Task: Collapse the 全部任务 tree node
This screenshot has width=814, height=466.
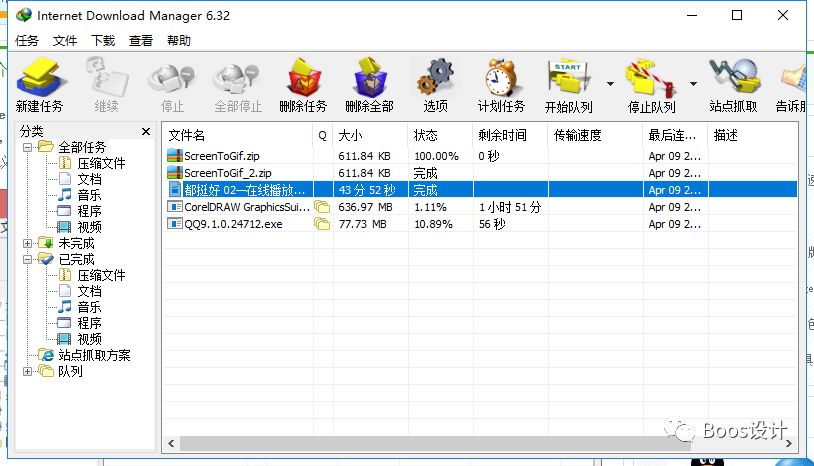Action: [x=28, y=147]
